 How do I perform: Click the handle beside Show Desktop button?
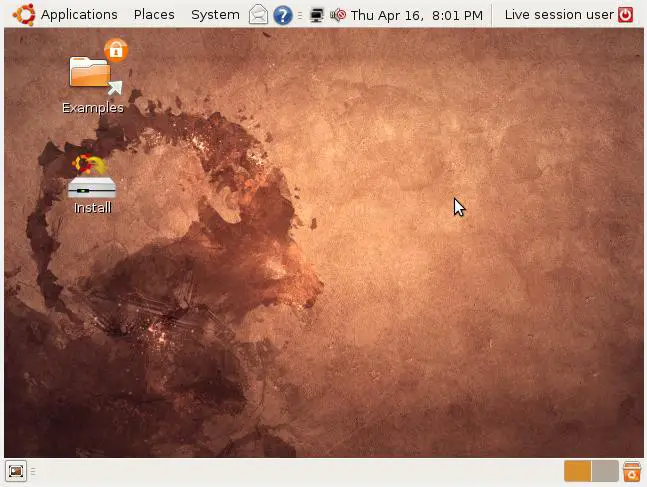point(33,471)
